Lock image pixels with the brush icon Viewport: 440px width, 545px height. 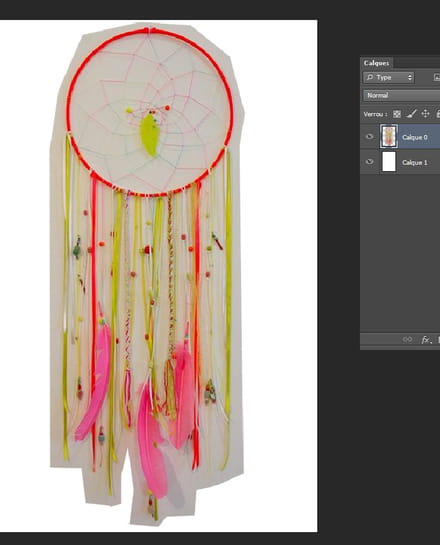(412, 114)
